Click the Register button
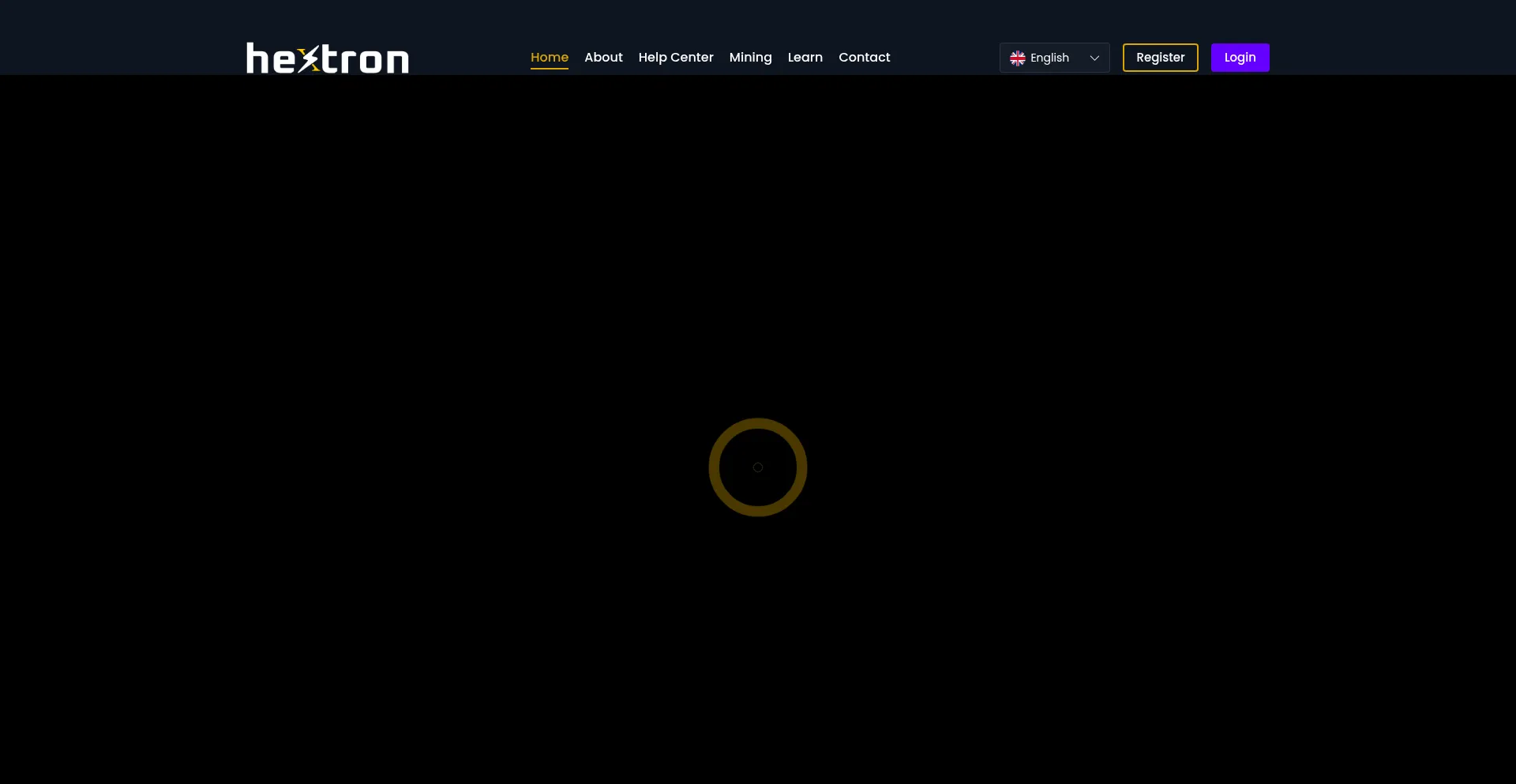Screen dimensions: 1516x784 point(1160,57)
